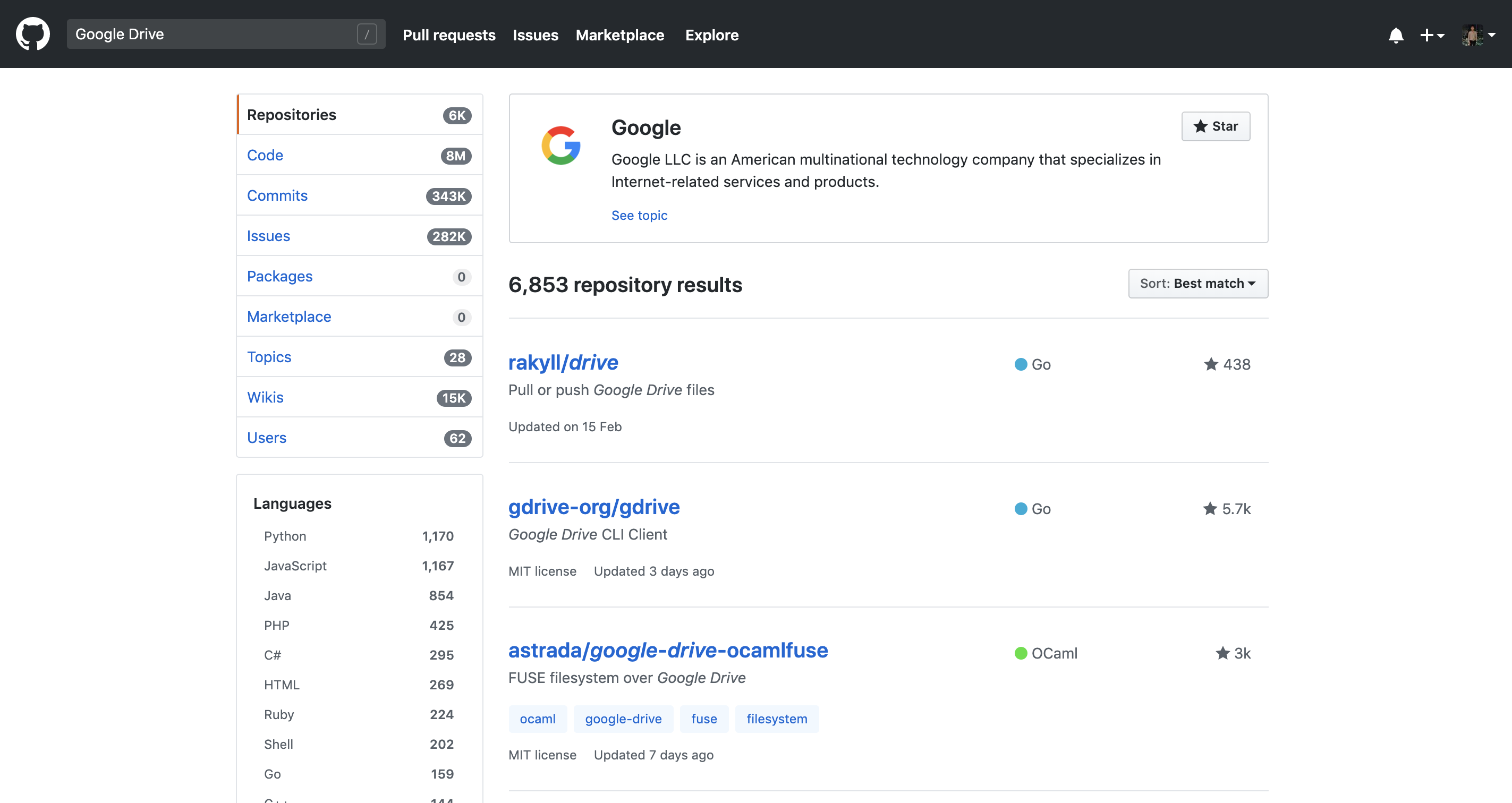Image resolution: width=1512 pixels, height=803 pixels.
Task: Click the 343K Commits count badge
Action: pyautogui.click(x=448, y=196)
